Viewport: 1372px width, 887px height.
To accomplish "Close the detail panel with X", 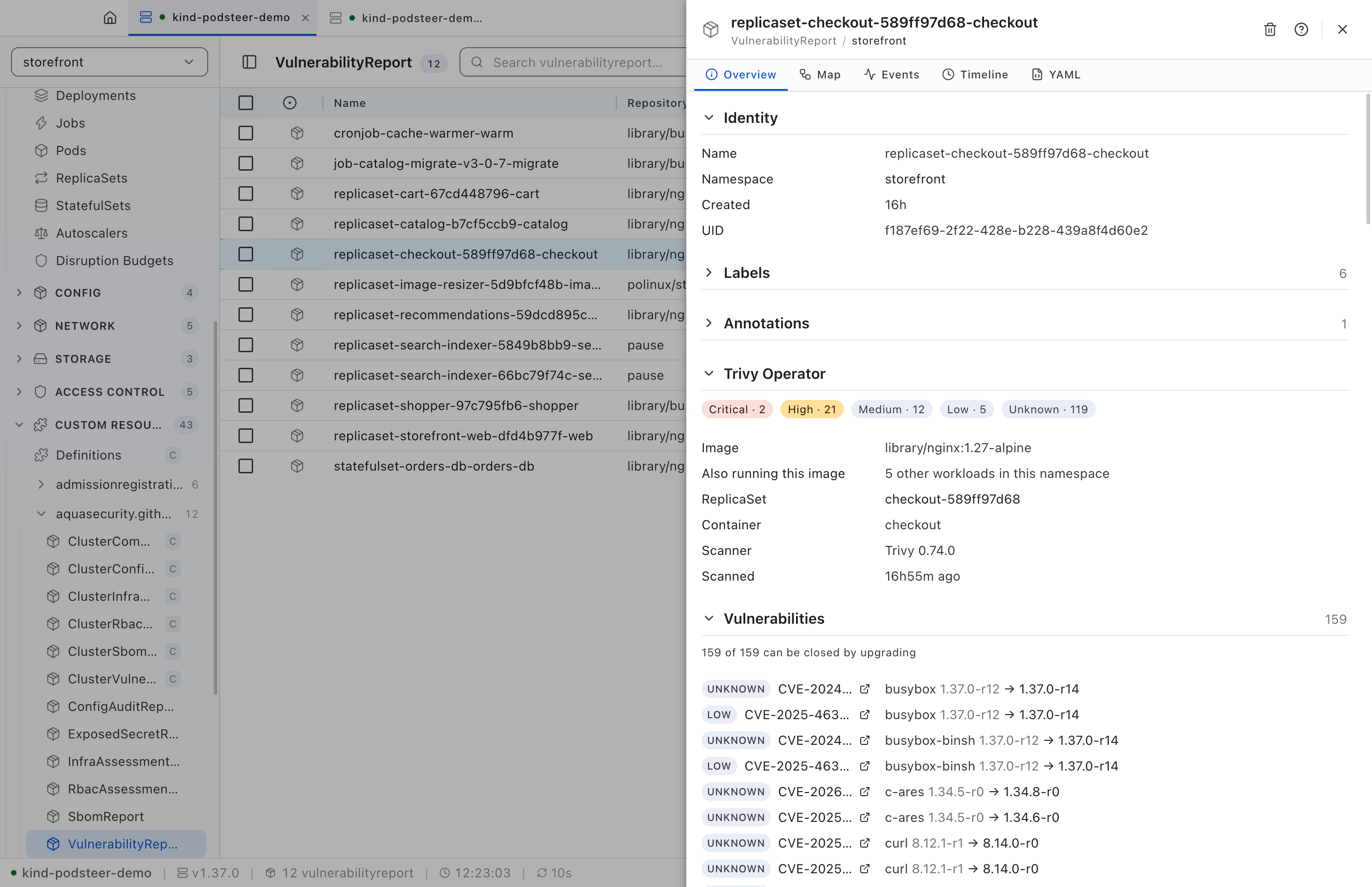I will (1343, 29).
